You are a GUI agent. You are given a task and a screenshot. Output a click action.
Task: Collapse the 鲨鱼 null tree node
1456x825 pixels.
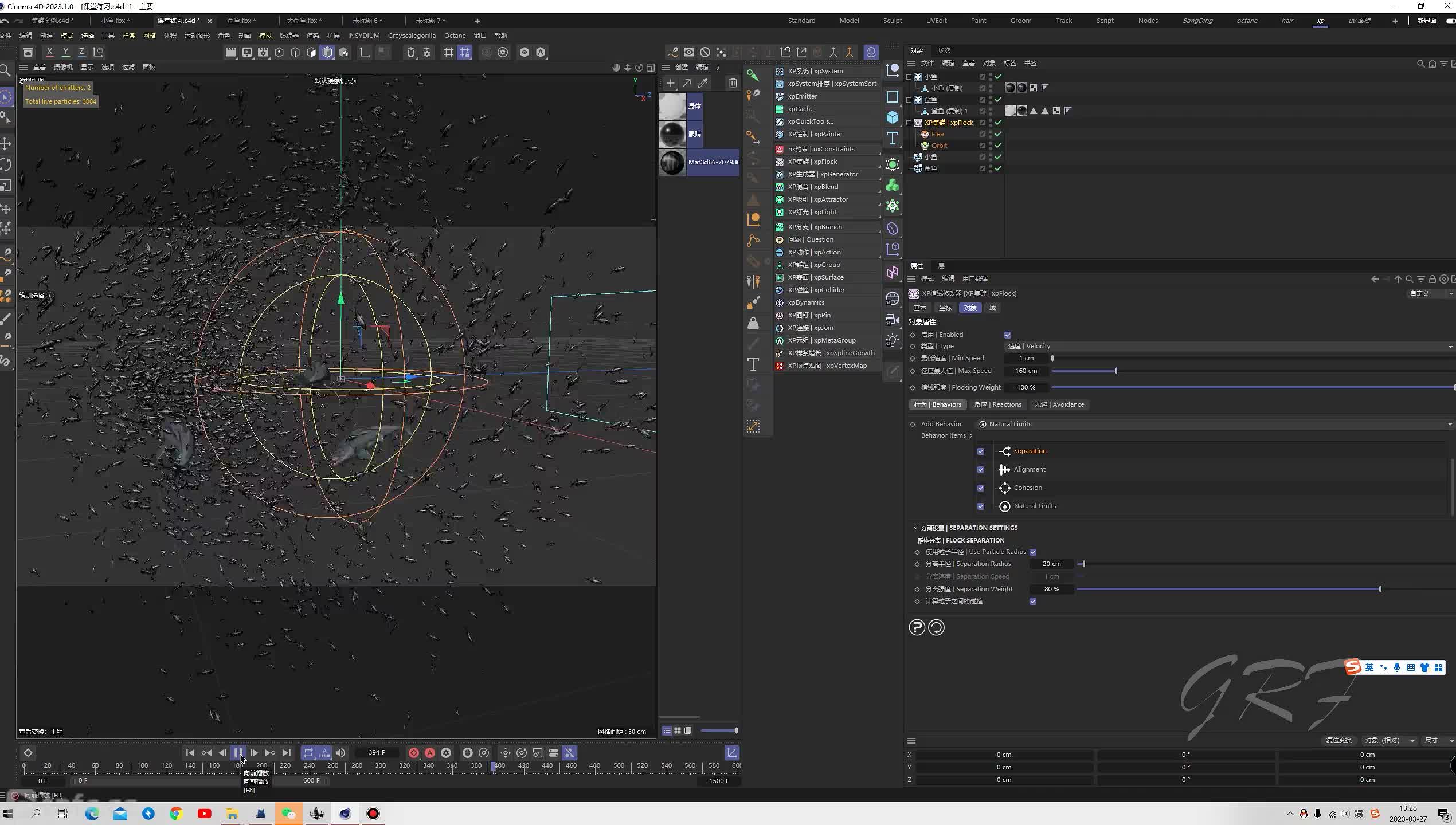tap(909, 100)
